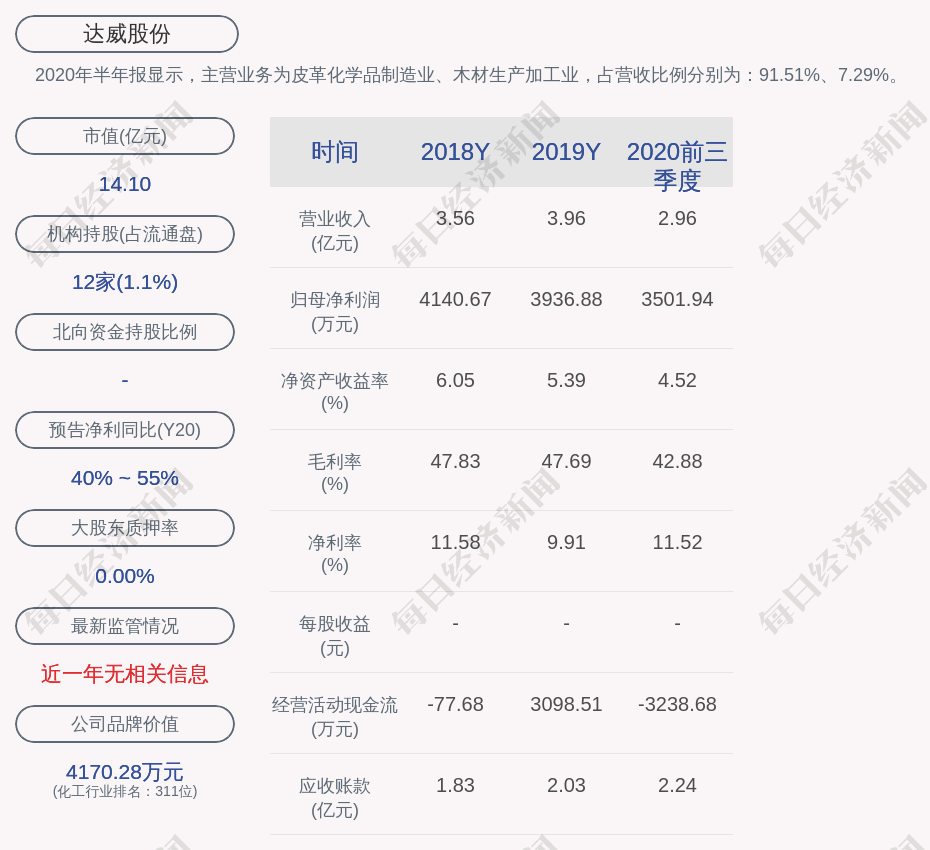Select the cash flow value -77.68
Screen dimensions: 930x850
tap(455, 704)
